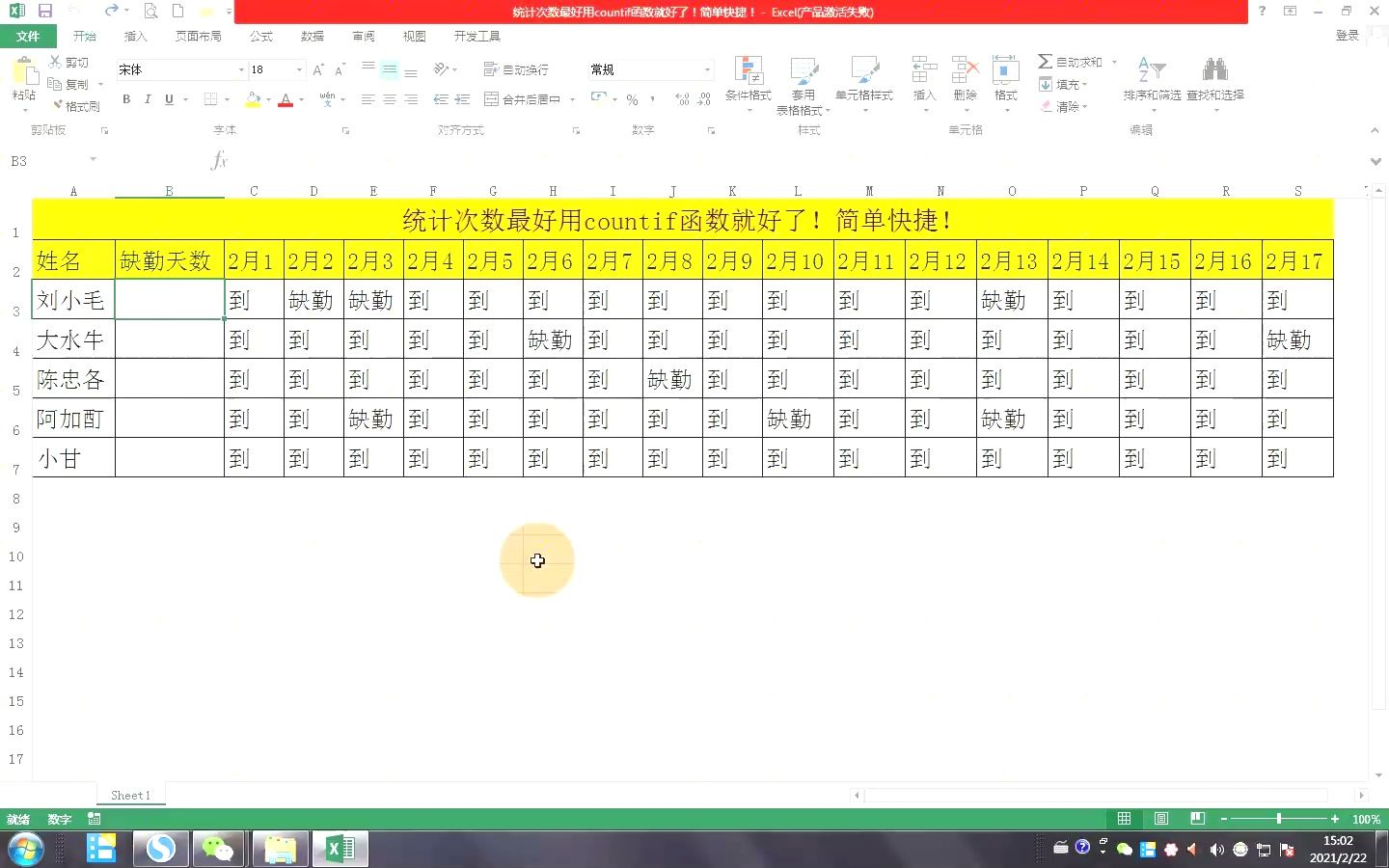Apply percentage style with % icon

coord(632,98)
